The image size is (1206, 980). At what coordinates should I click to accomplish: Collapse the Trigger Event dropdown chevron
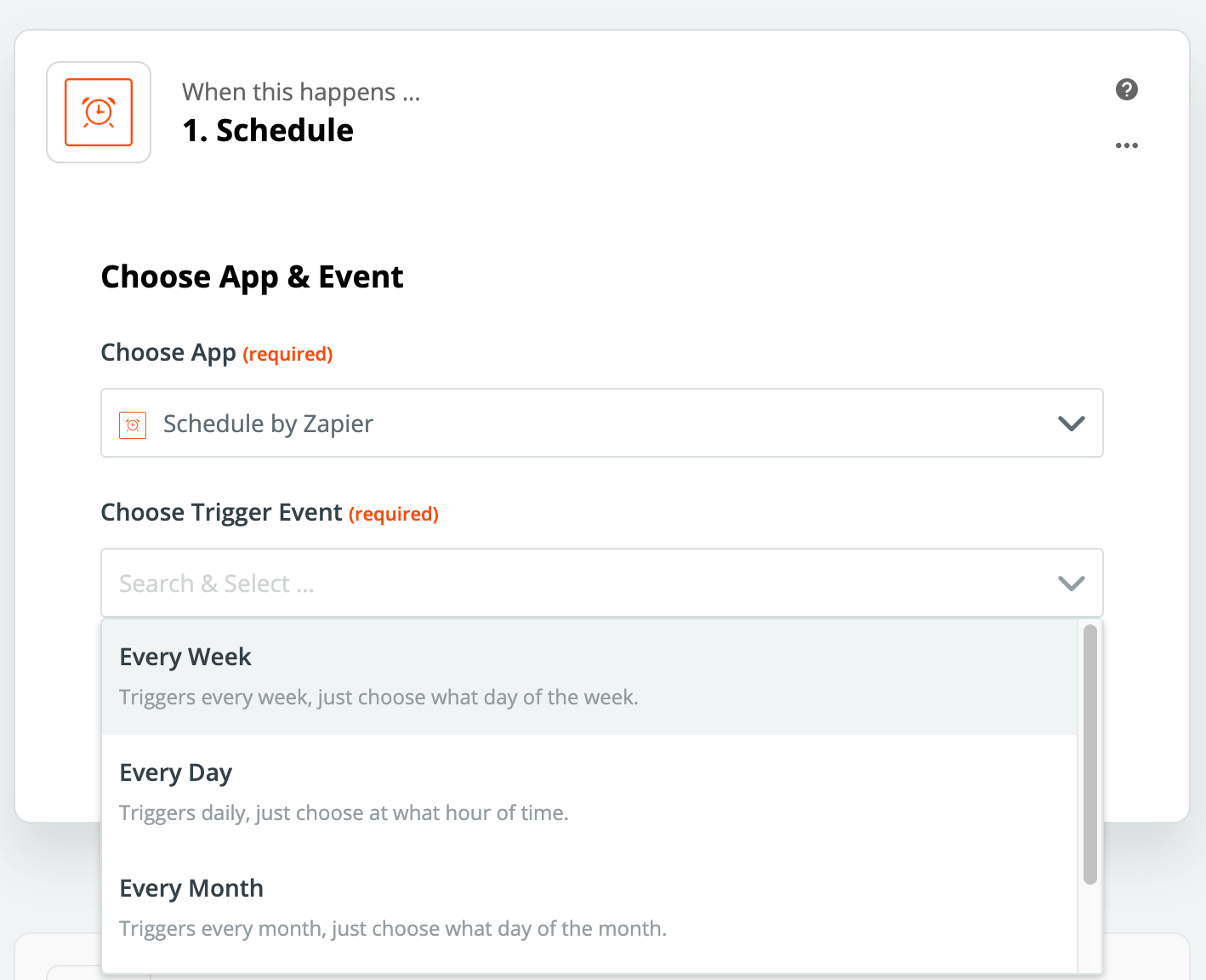point(1071,583)
